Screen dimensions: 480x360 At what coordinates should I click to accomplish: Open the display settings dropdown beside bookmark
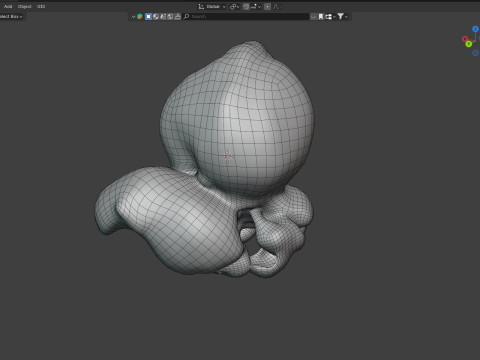[330, 16]
